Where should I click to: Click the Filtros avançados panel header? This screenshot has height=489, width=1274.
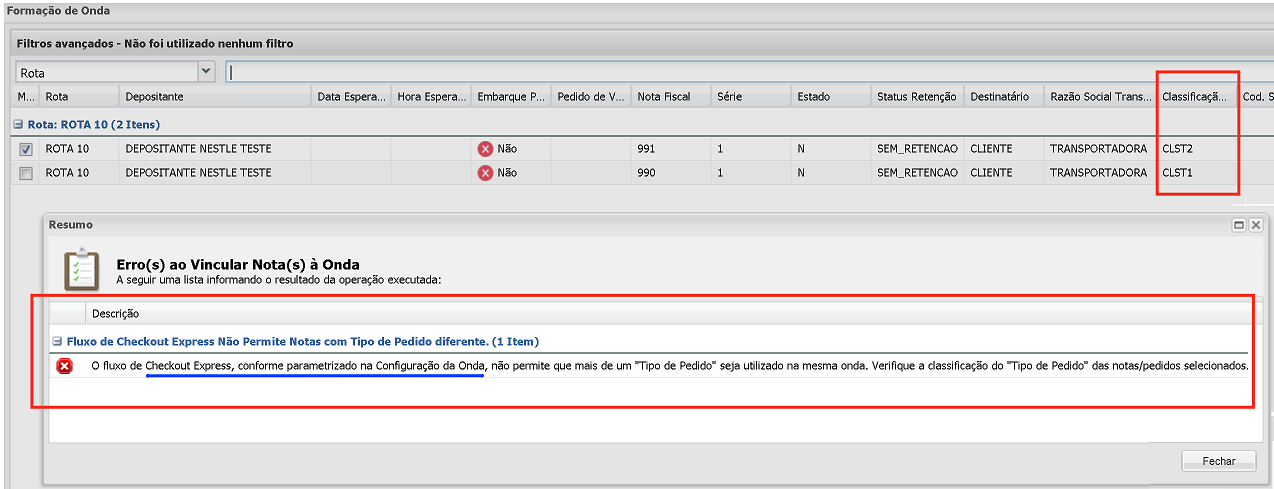(640, 44)
